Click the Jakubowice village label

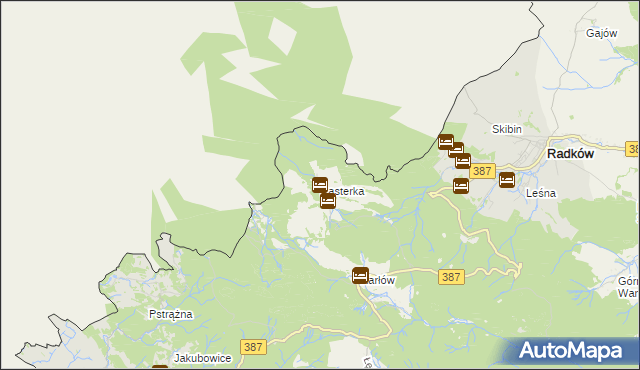(202, 358)
